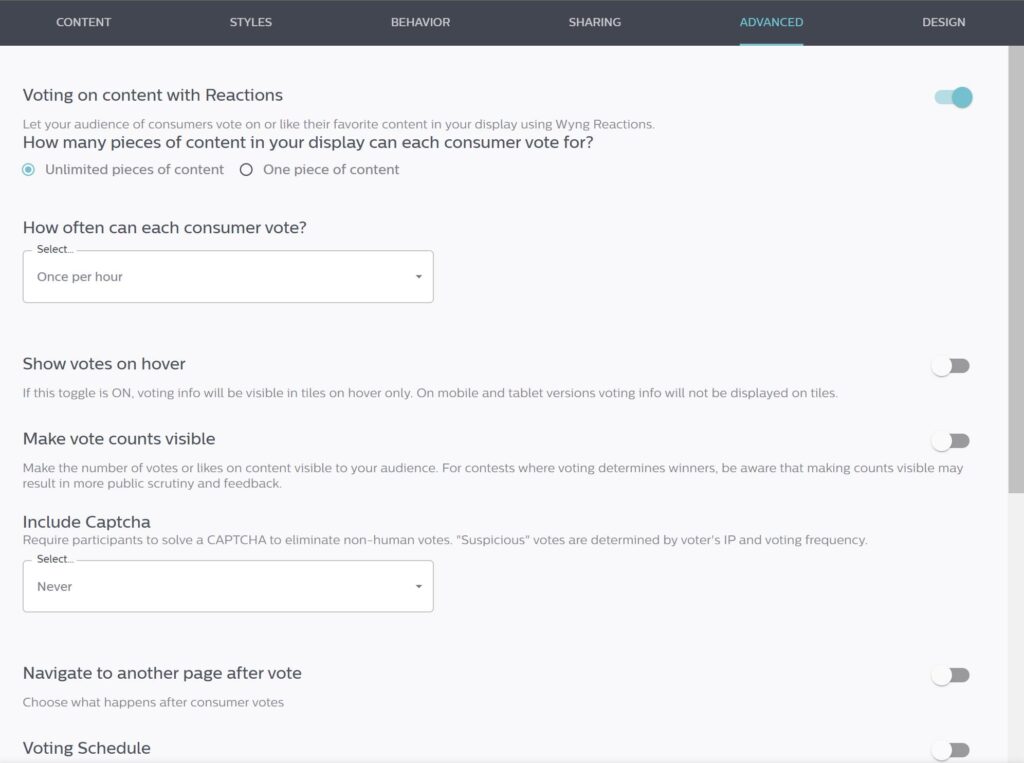
Task: Disable Voting on content with Reactions toggle
Action: [x=953, y=97]
